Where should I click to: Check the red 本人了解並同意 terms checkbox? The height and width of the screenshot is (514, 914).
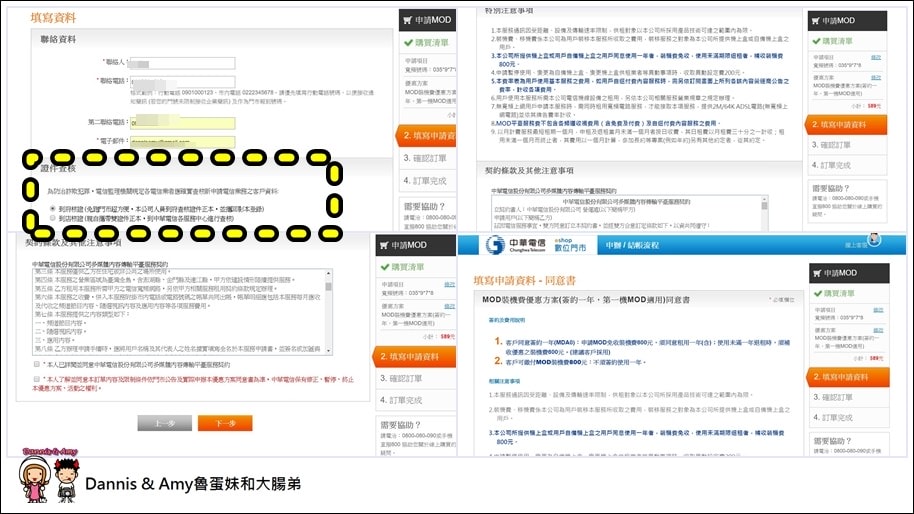pyautogui.click(x=37, y=379)
